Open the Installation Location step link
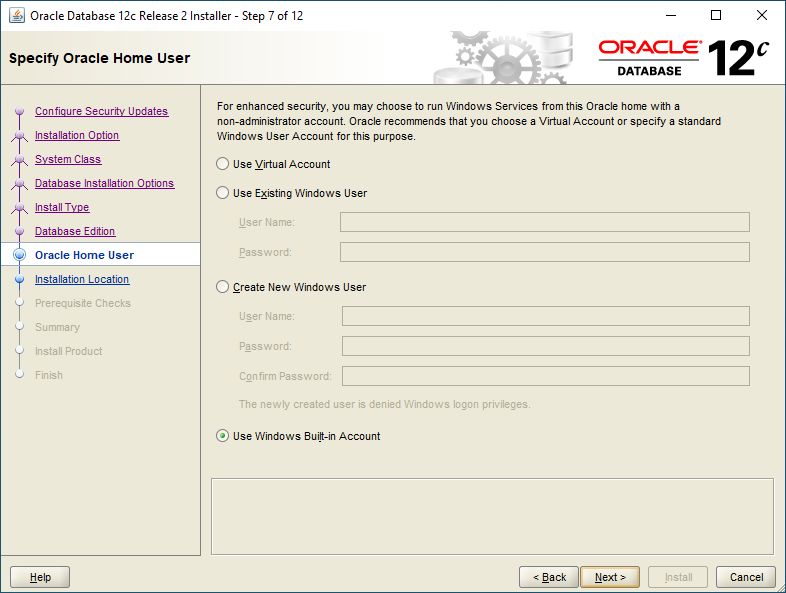Image resolution: width=786 pixels, height=593 pixels. [82, 279]
